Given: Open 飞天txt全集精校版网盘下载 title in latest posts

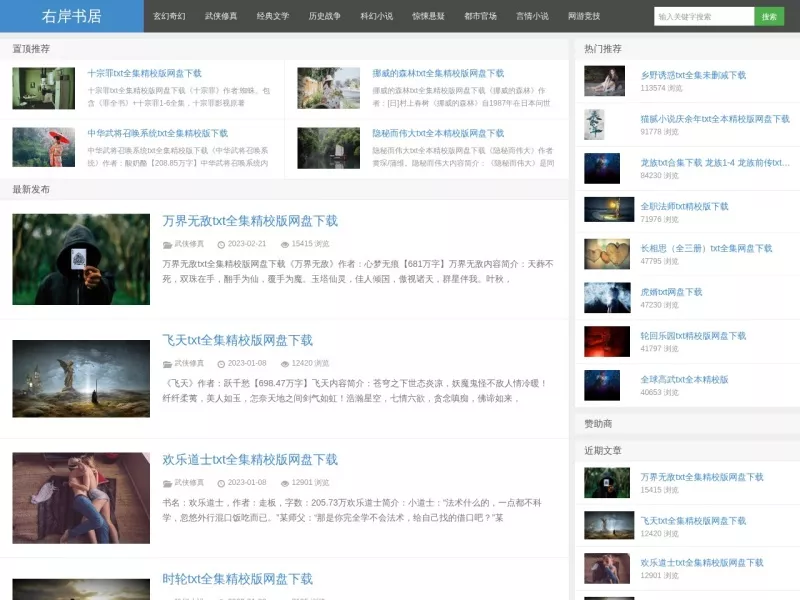Looking at the screenshot, I should click(237, 340).
